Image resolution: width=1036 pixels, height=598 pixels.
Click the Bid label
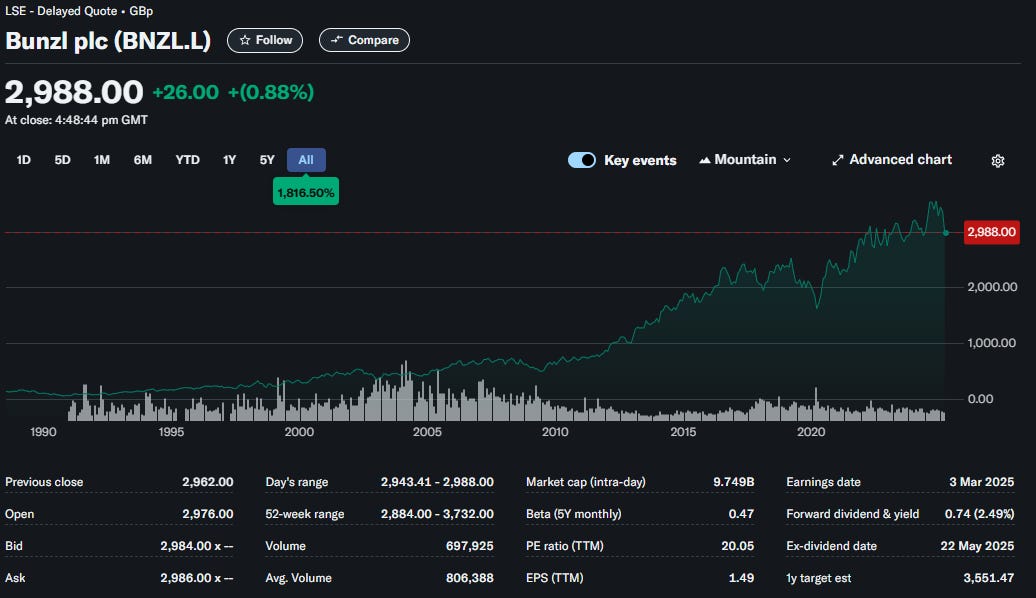(x=14, y=546)
